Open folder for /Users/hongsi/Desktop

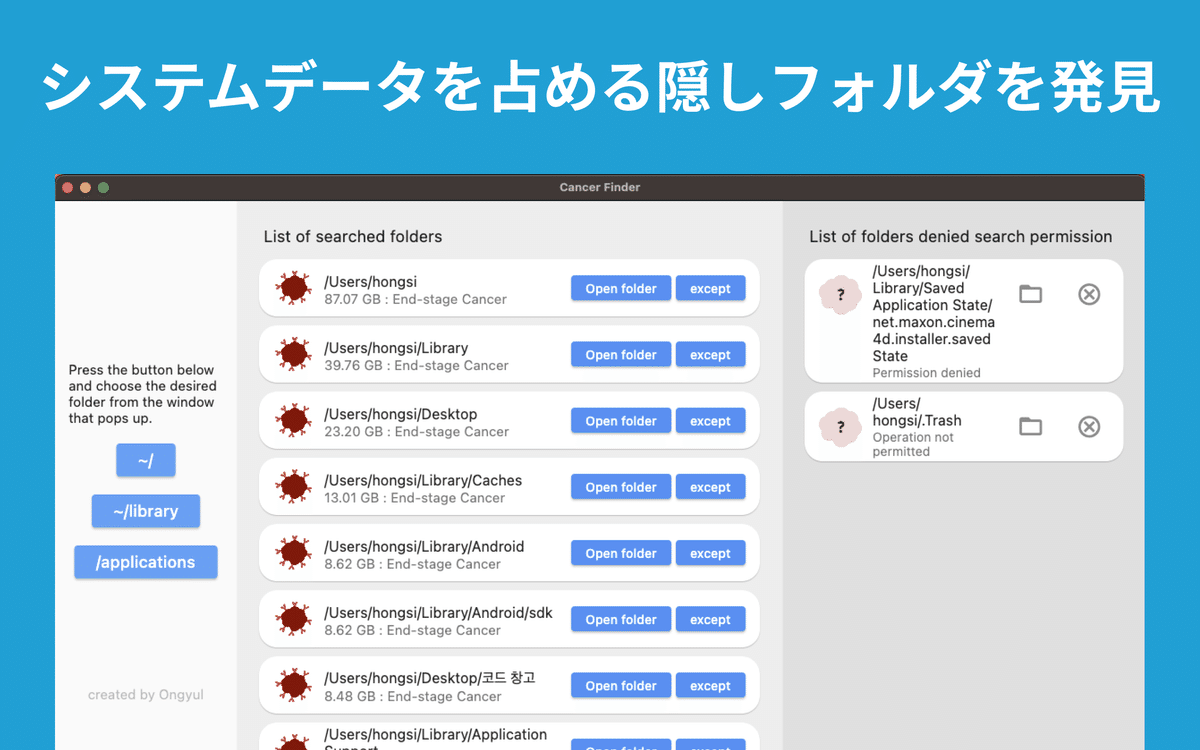coord(621,420)
